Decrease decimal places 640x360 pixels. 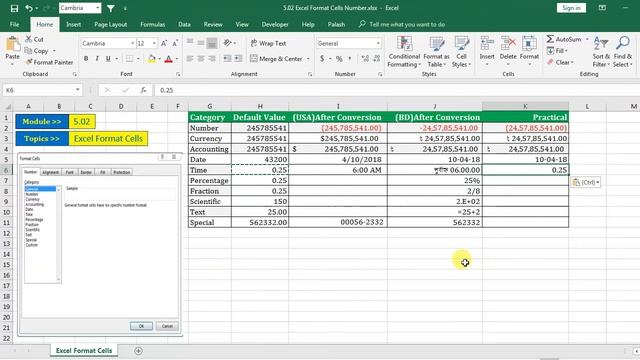(x=377, y=59)
